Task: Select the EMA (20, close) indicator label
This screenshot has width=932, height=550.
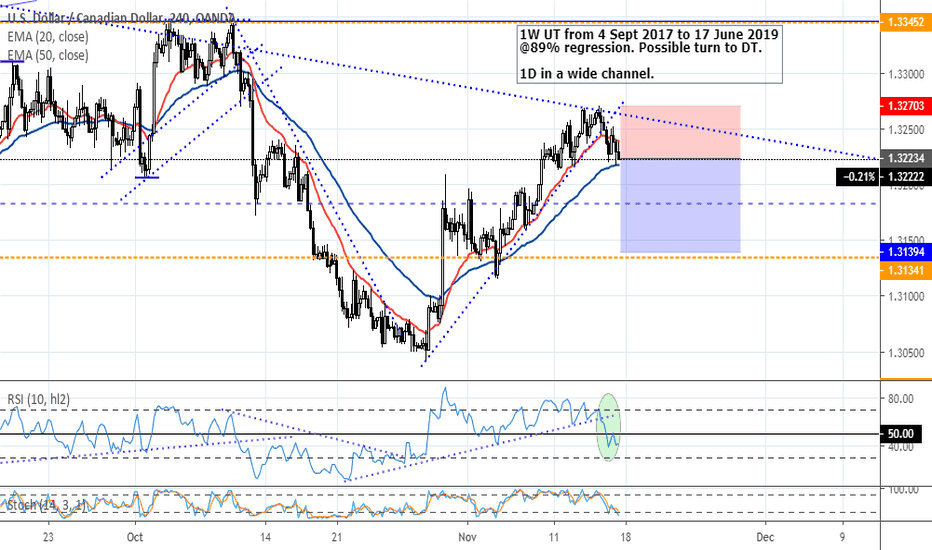Action: (46, 37)
